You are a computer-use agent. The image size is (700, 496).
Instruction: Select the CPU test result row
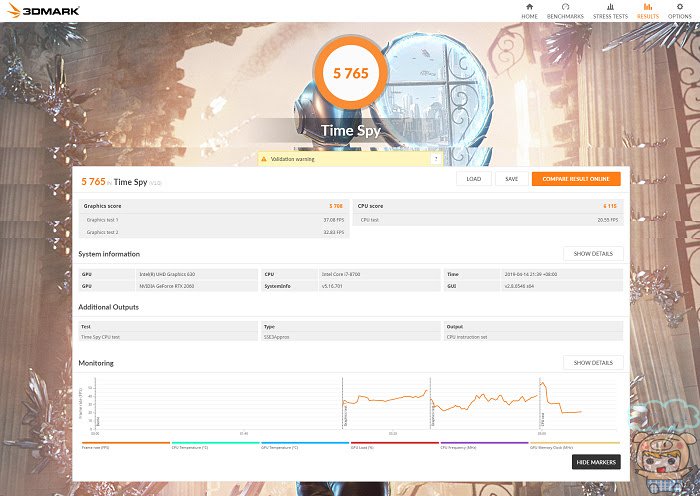pos(488,220)
